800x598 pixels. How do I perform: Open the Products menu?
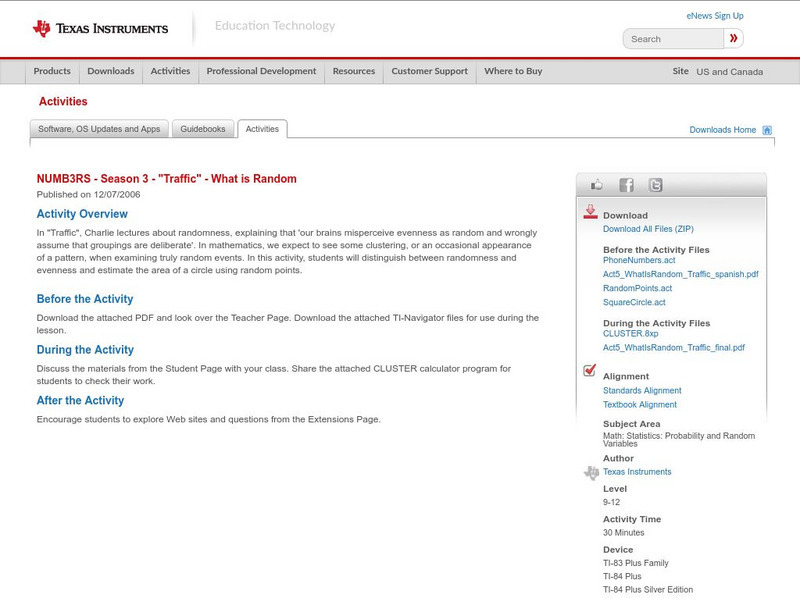tap(52, 71)
